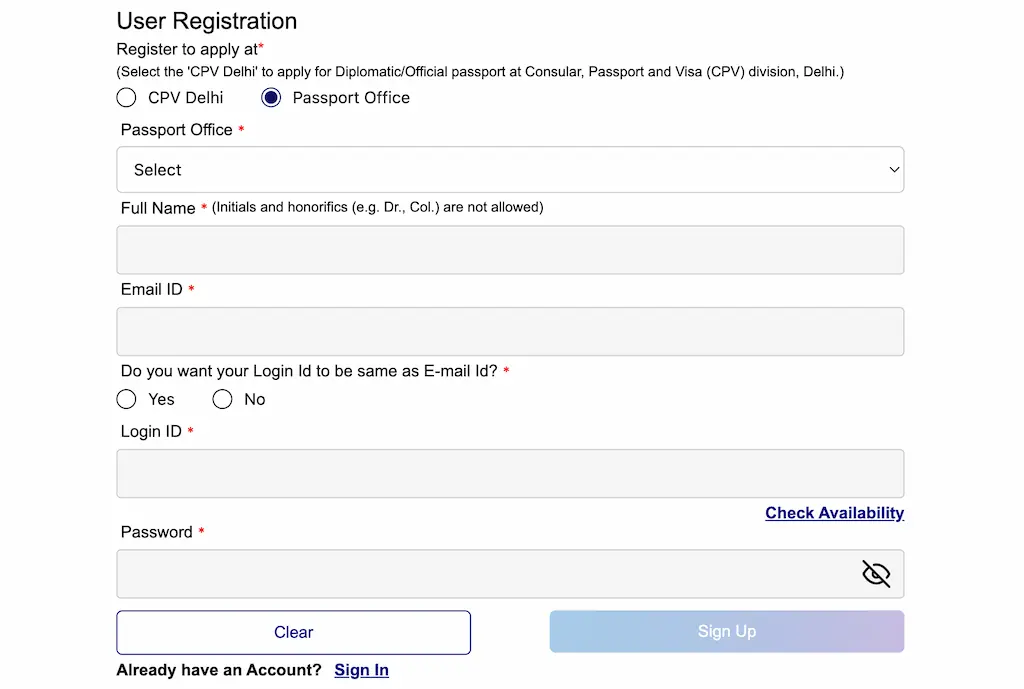This screenshot has height=689, width=1024.
Task: Click the Full Name input field
Action: (510, 249)
